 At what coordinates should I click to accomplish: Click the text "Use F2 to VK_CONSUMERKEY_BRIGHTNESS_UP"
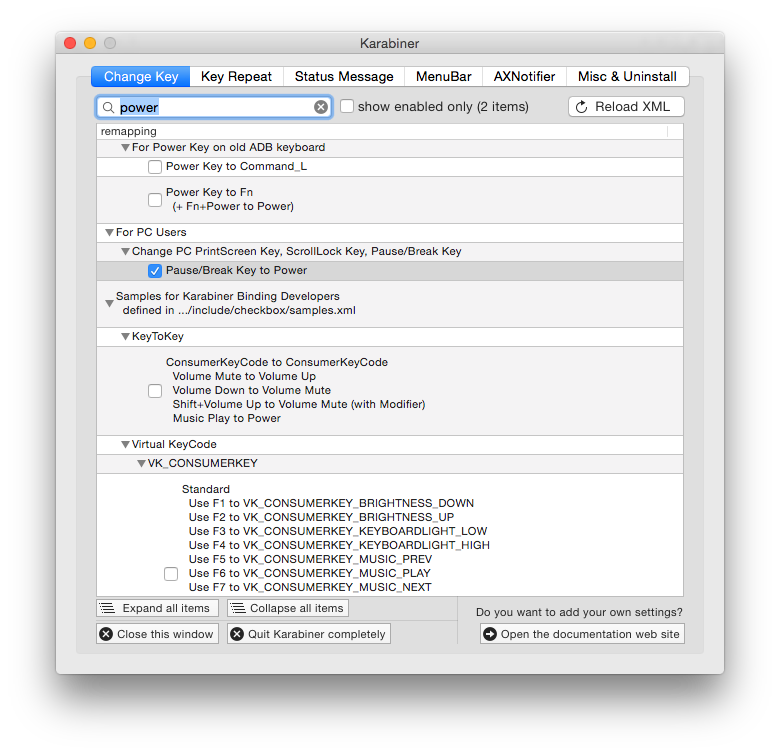[x=321, y=517]
